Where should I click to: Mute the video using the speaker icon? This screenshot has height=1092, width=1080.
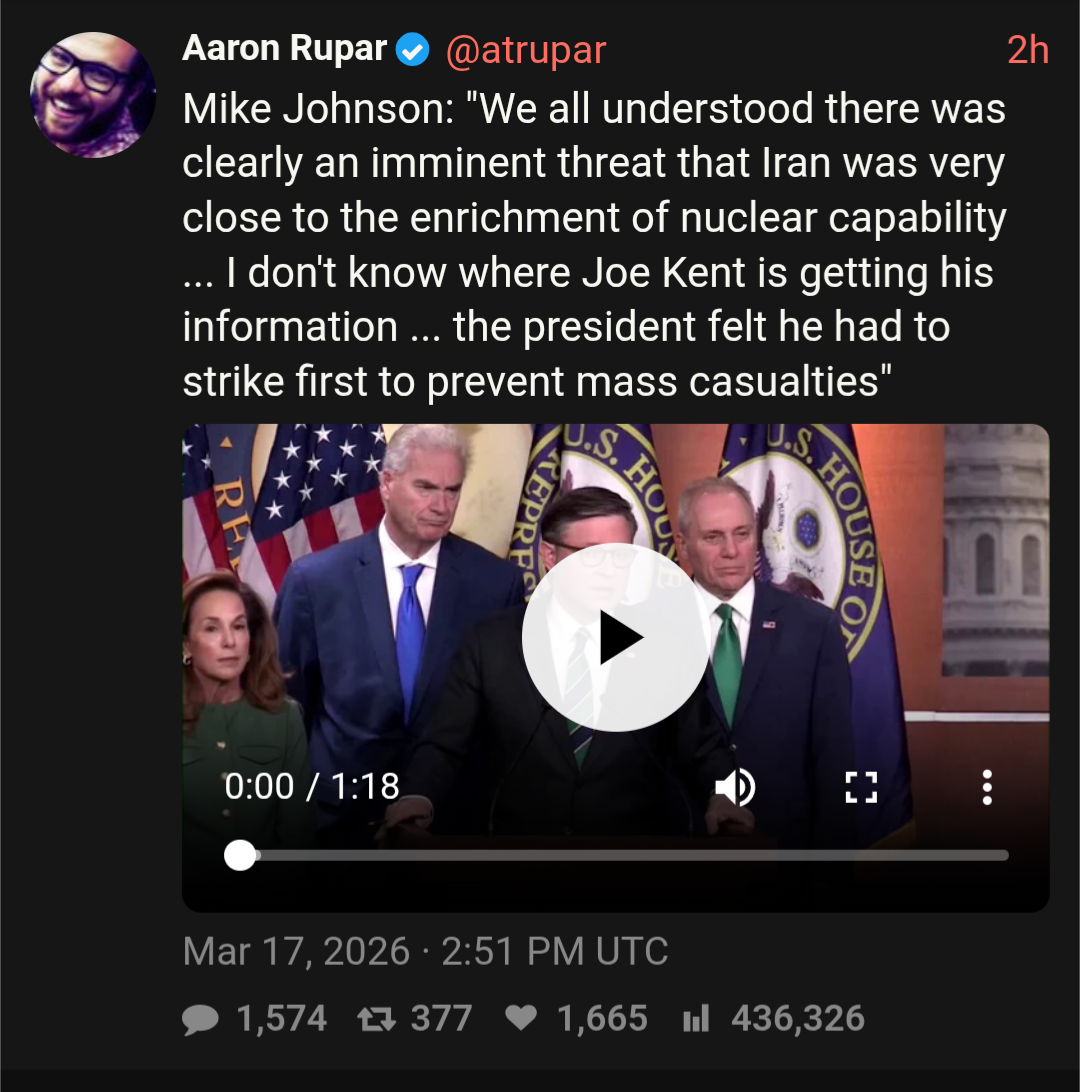pyautogui.click(x=735, y=787)
